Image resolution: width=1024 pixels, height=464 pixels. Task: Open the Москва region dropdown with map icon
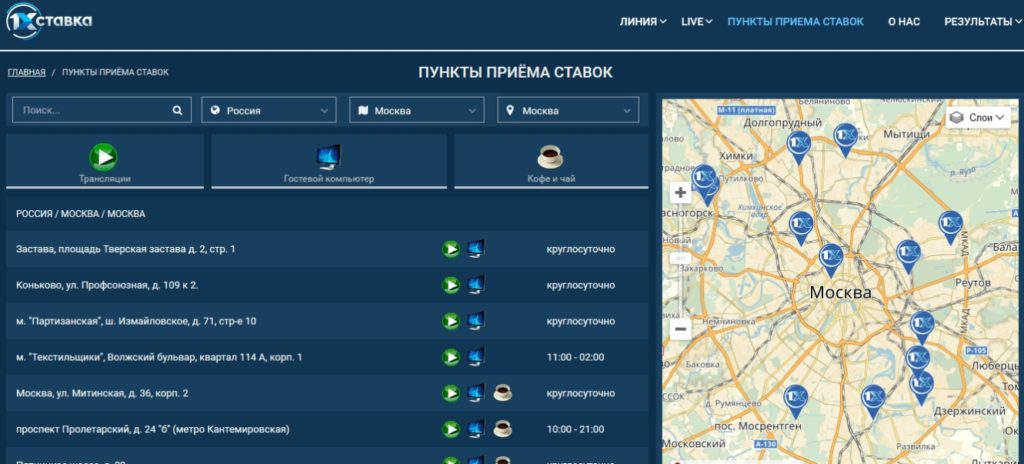(x=417, y=111)
